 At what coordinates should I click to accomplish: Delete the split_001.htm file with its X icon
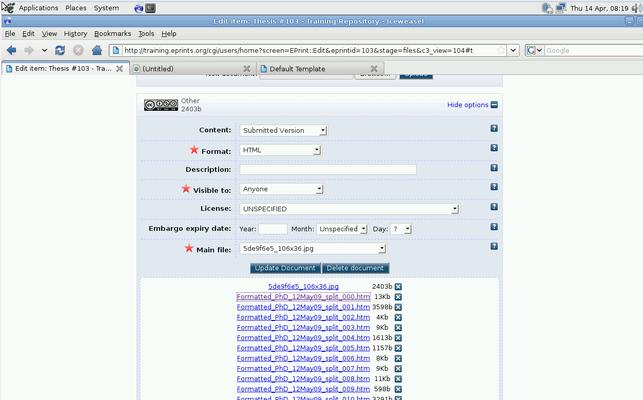coord(398,307)
